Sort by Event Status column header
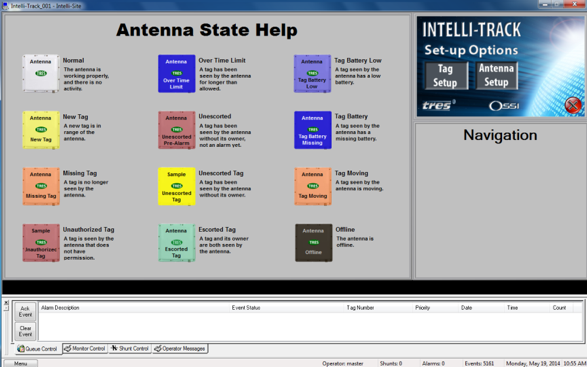587x367 pixels. point(286,307)
